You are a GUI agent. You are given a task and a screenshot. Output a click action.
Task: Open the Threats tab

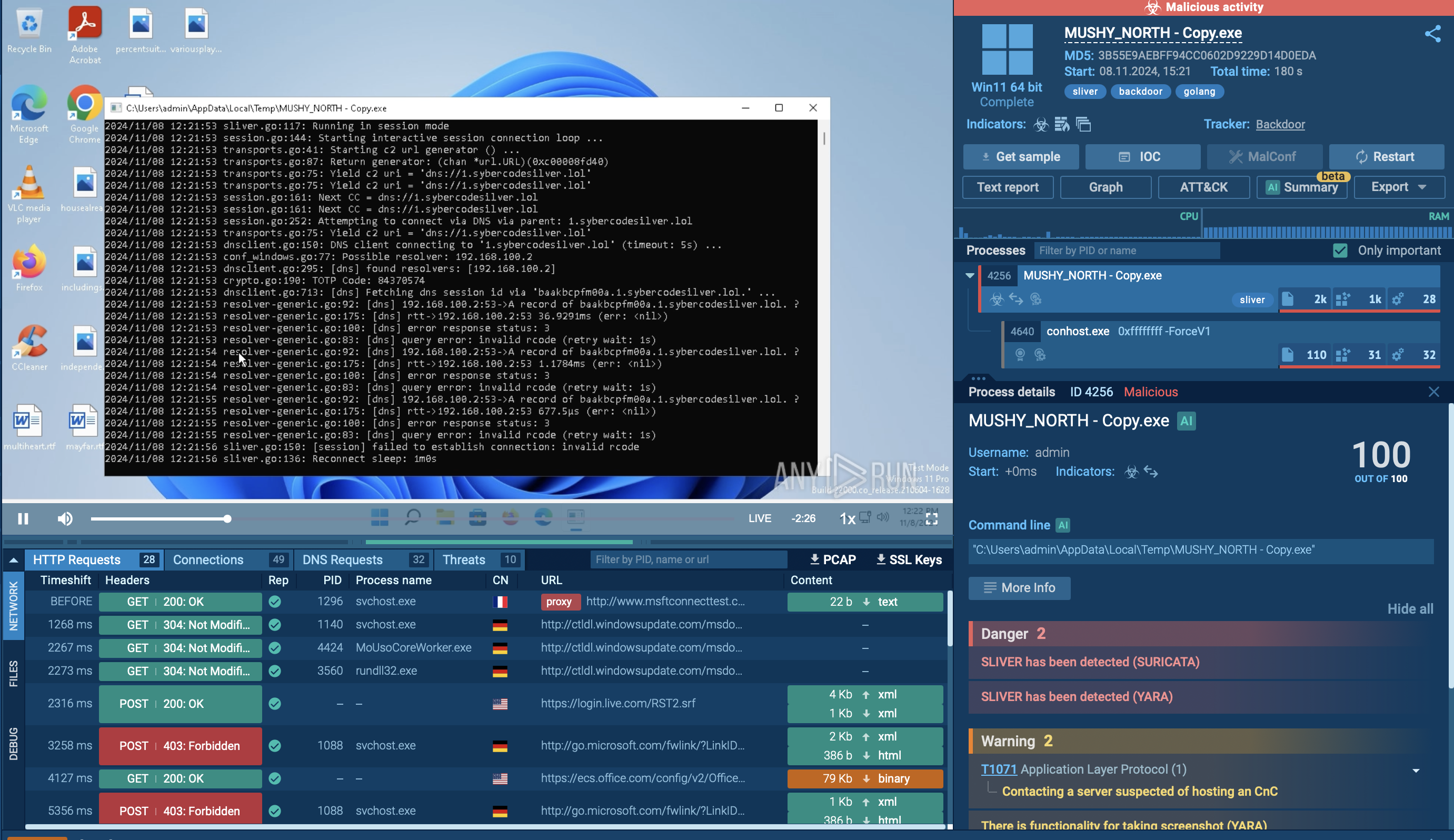click(463, 559)
